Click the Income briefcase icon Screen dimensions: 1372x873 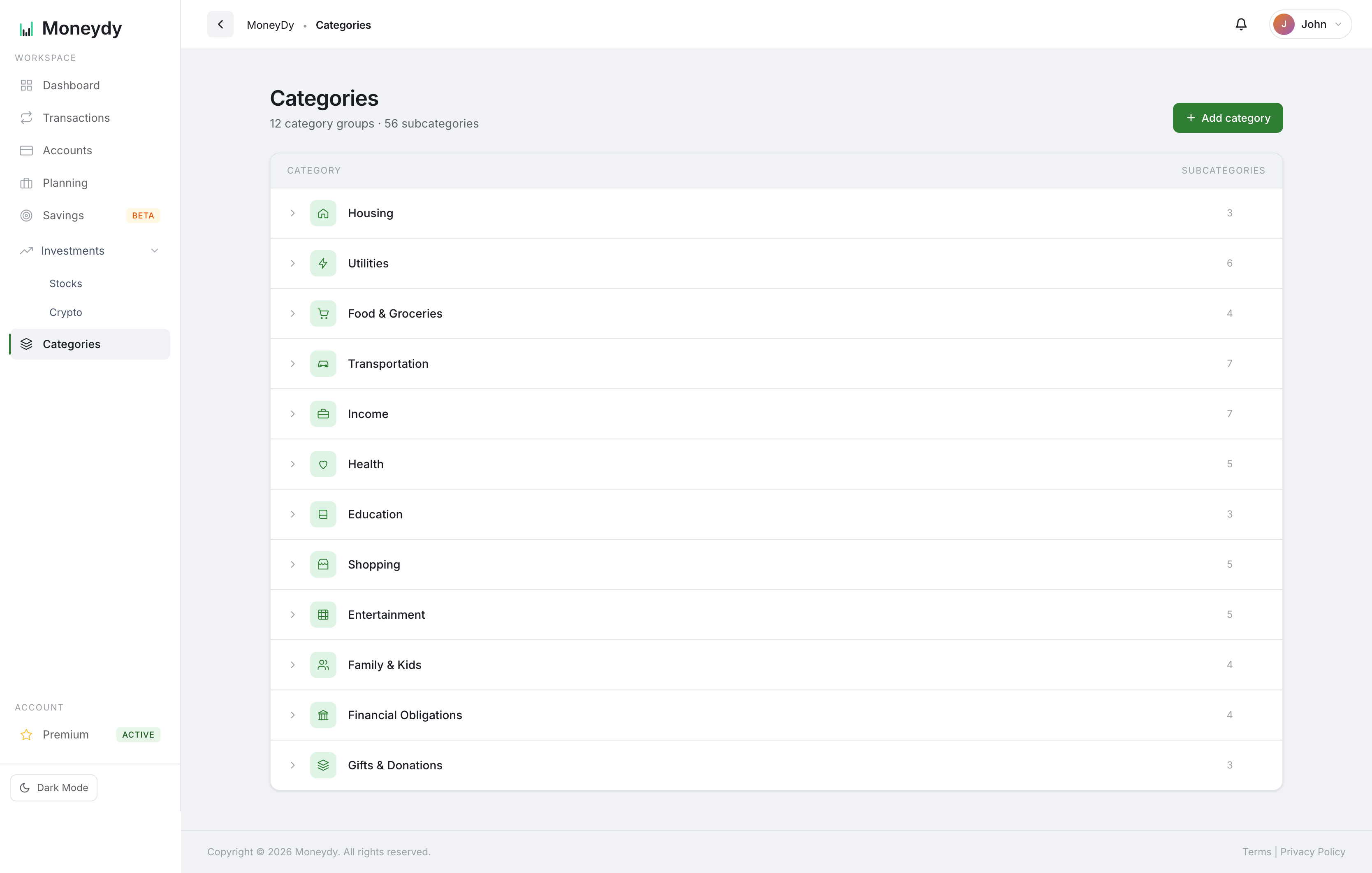[323, 414]
